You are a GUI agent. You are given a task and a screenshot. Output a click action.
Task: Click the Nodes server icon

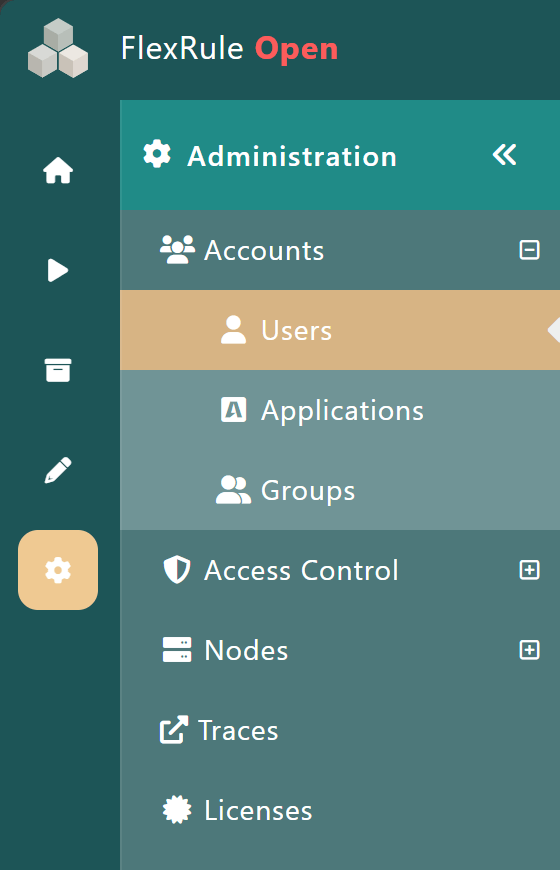coord(177,650)
